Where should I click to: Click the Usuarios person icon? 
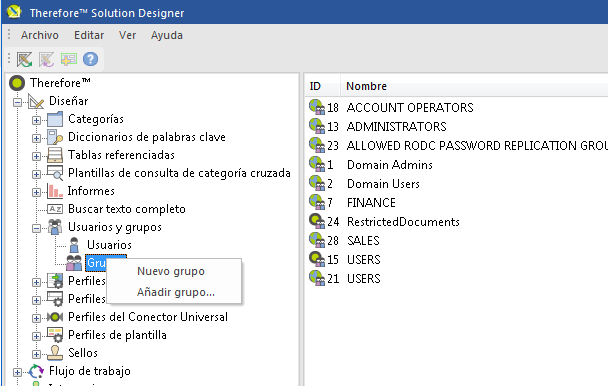coord(74,245)
